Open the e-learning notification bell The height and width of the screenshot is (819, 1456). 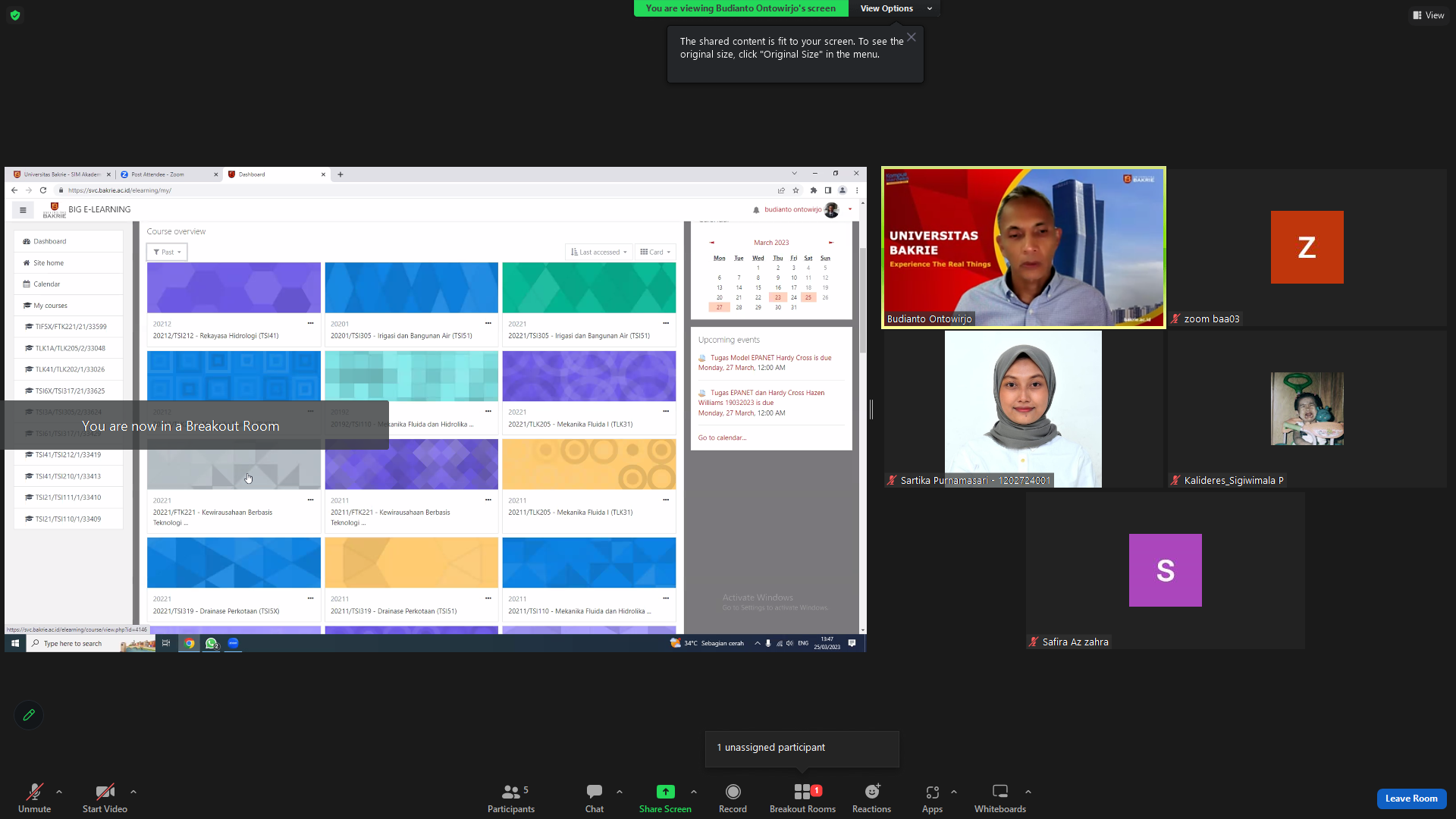pos(756,210)
